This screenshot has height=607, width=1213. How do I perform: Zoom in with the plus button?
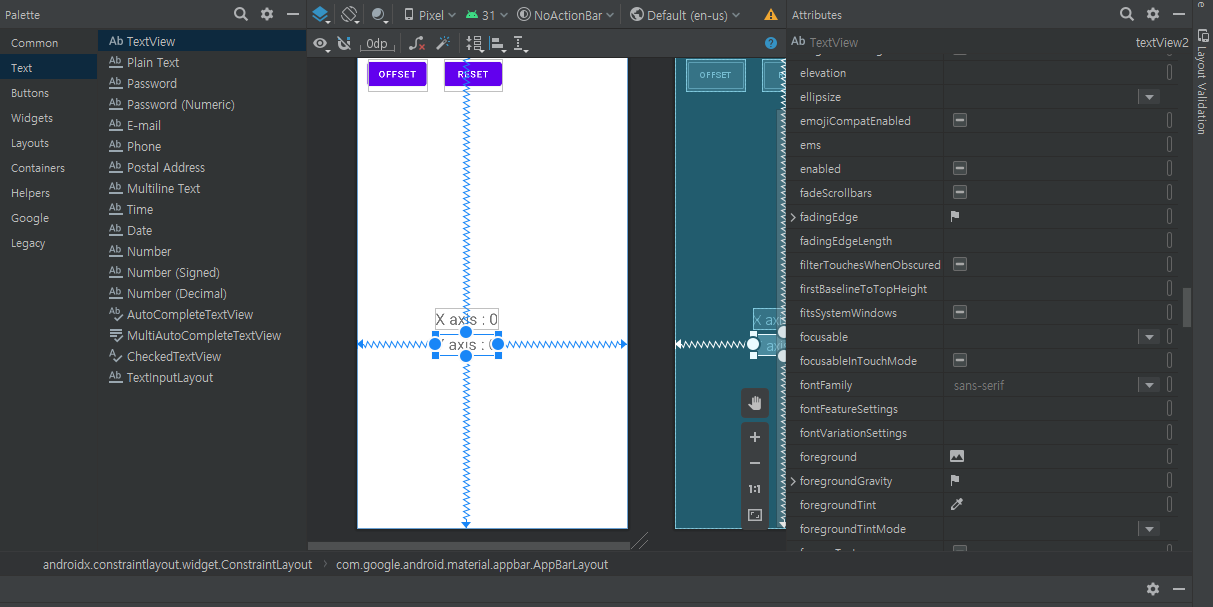(755, 437)
